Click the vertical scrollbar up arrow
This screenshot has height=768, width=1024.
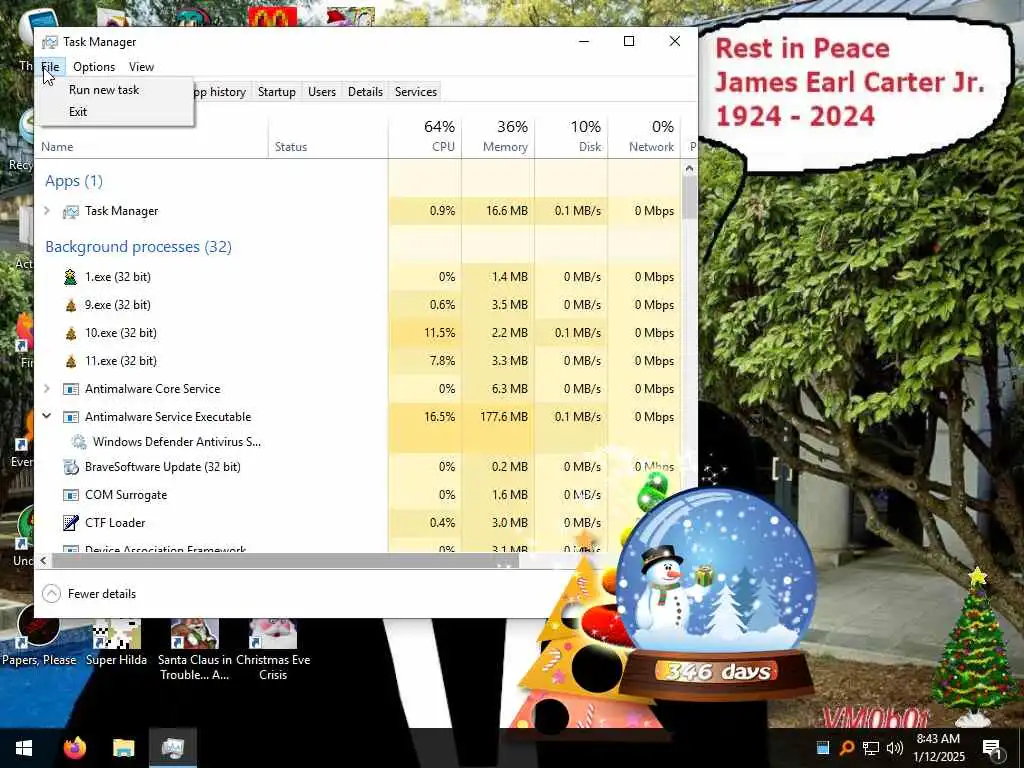click(x=689, y=168)
